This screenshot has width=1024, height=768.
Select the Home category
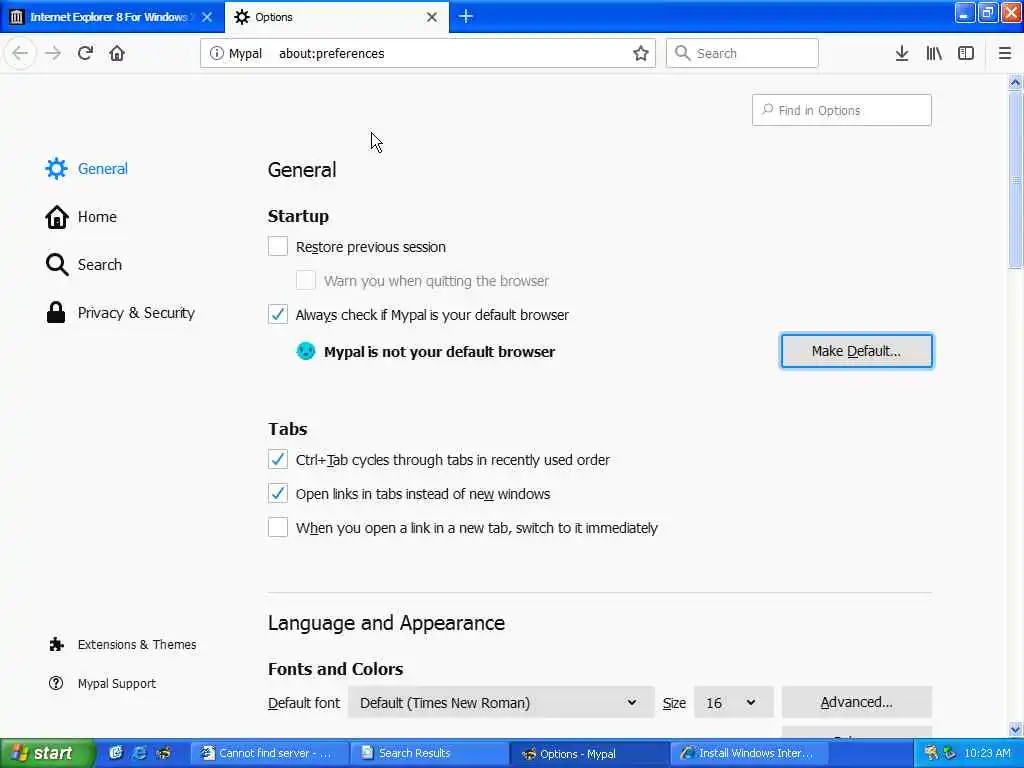[x=81, y=217]
